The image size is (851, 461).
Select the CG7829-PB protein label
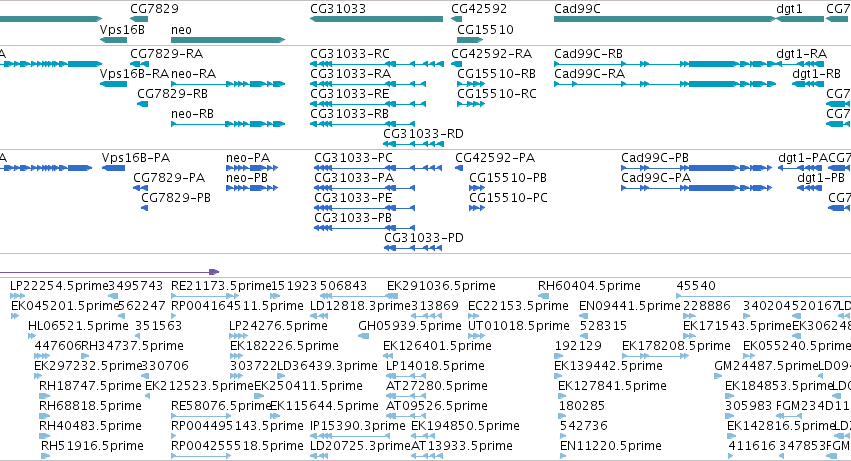tap(176, 198)
